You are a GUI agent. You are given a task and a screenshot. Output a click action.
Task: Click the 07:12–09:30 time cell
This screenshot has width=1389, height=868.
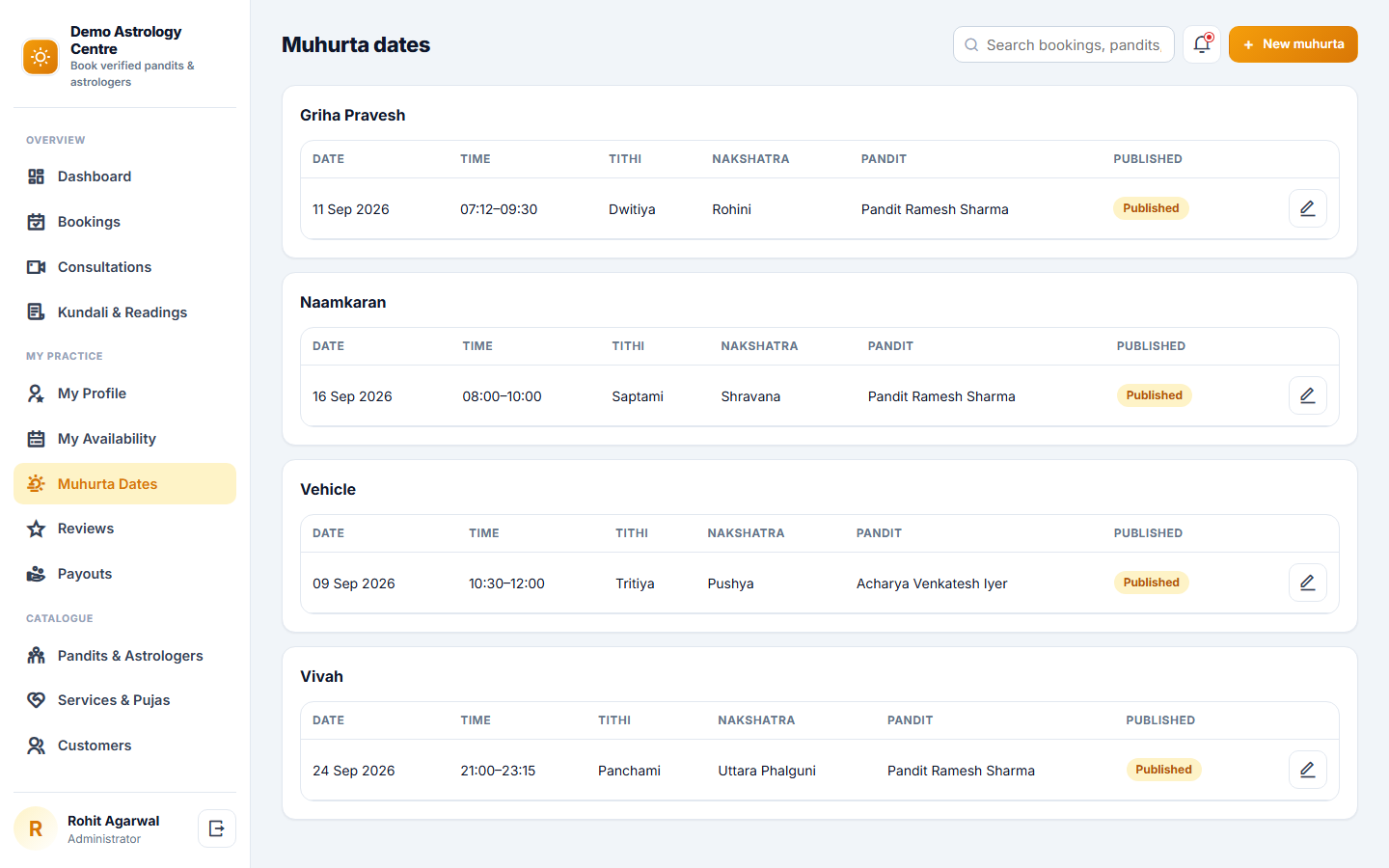click(x=499, y=209)
